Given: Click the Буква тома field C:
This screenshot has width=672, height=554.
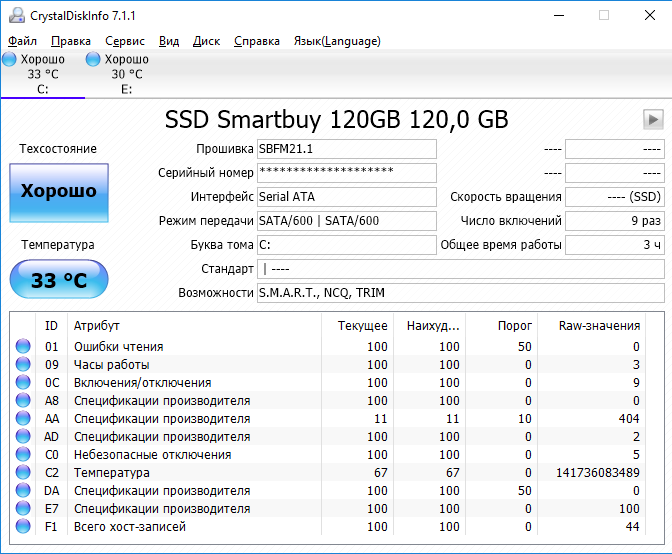Looking at the screenshot, I should pyautogui.click(x=347, y=245).
